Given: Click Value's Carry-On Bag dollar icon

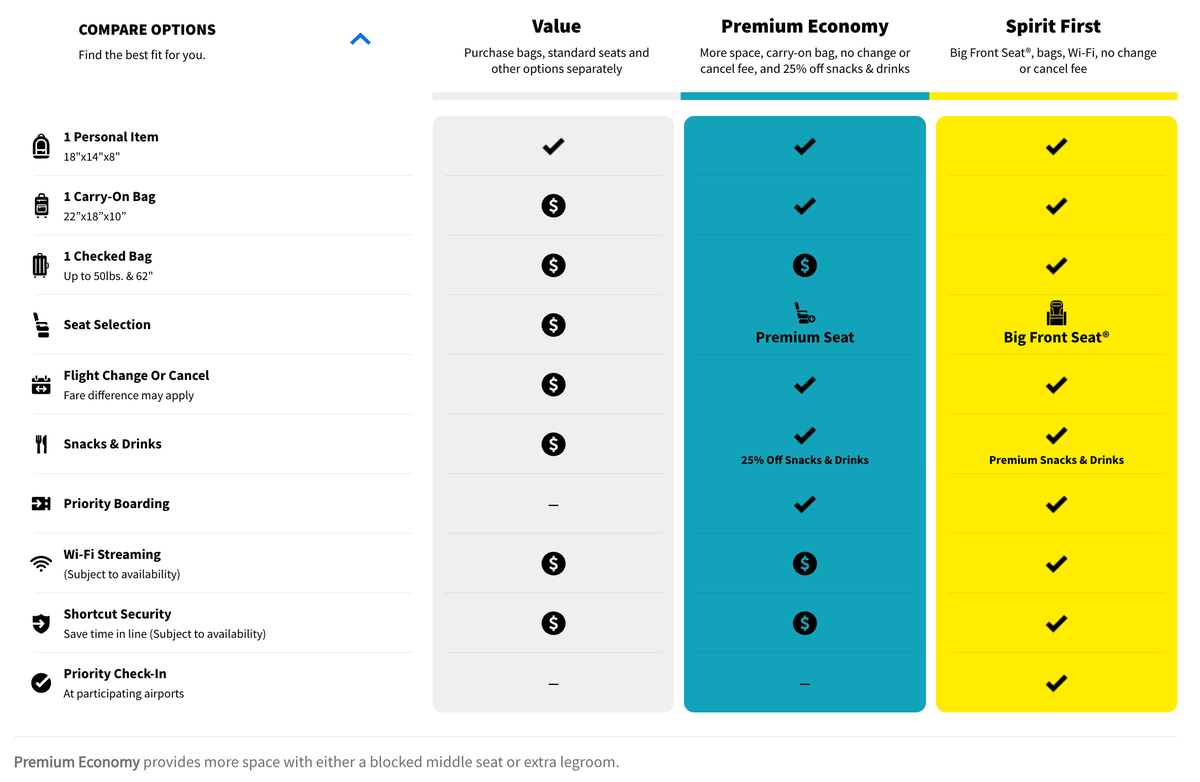Looking at the screenshot, I should click(553, 206).
